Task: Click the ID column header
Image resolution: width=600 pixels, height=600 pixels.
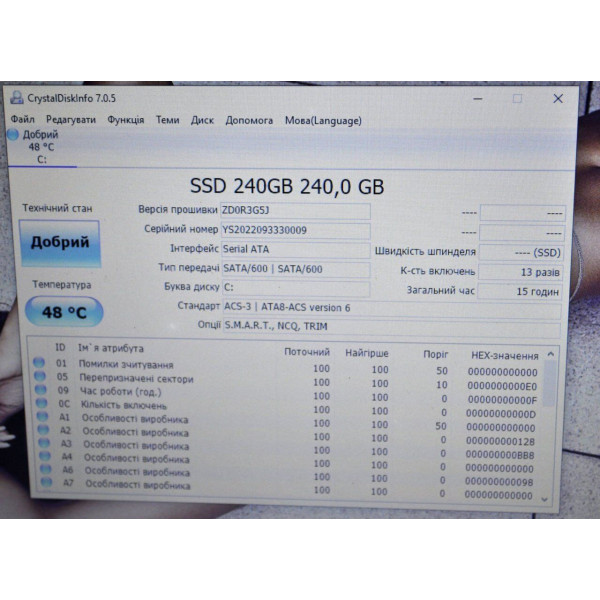Action: tap(60, 347)
